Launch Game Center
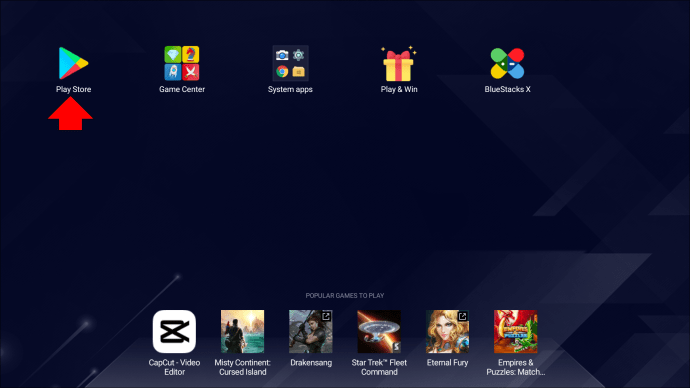 (182, 63)
